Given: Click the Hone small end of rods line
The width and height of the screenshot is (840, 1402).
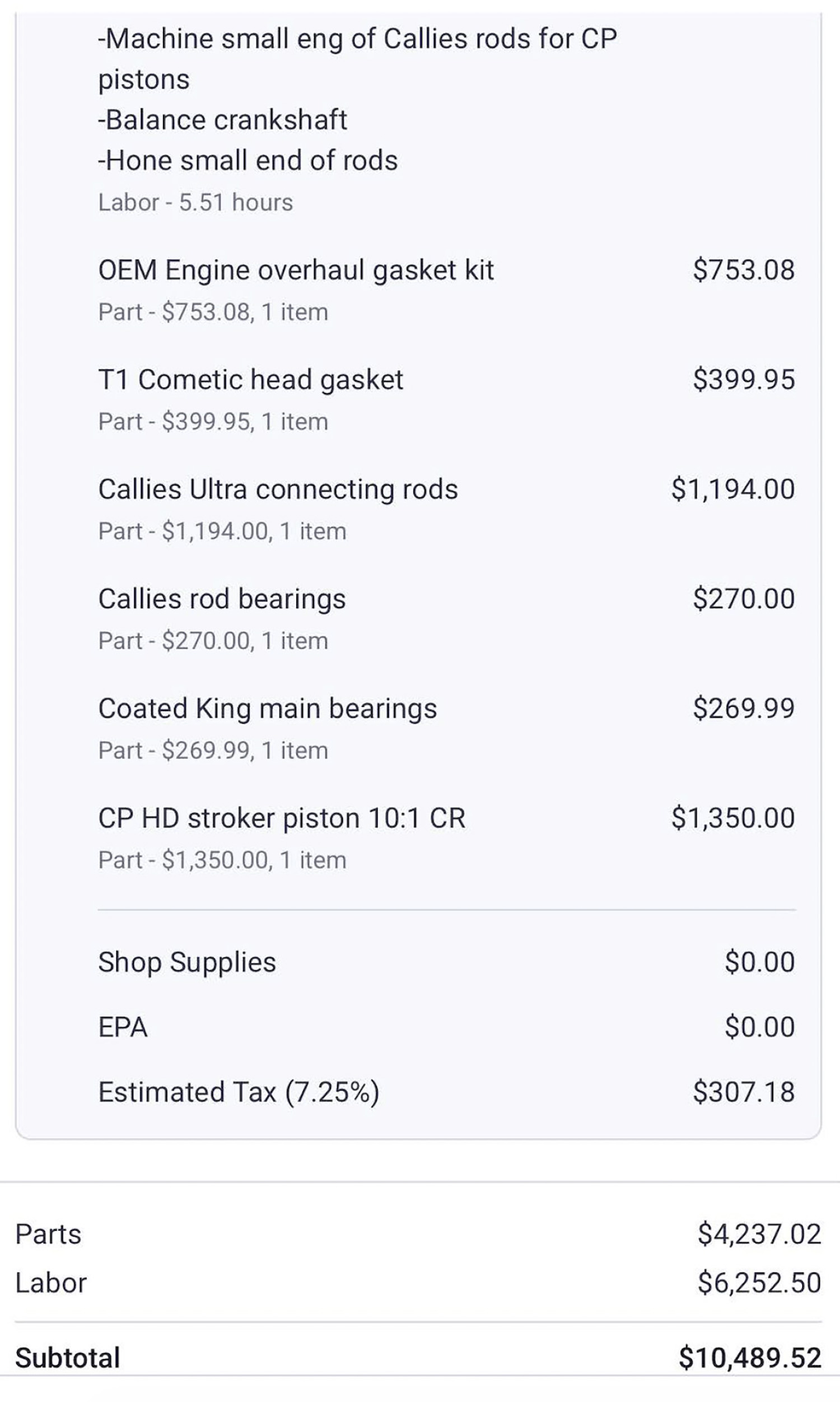Looking at the screenshot, I should click(248, 161).
